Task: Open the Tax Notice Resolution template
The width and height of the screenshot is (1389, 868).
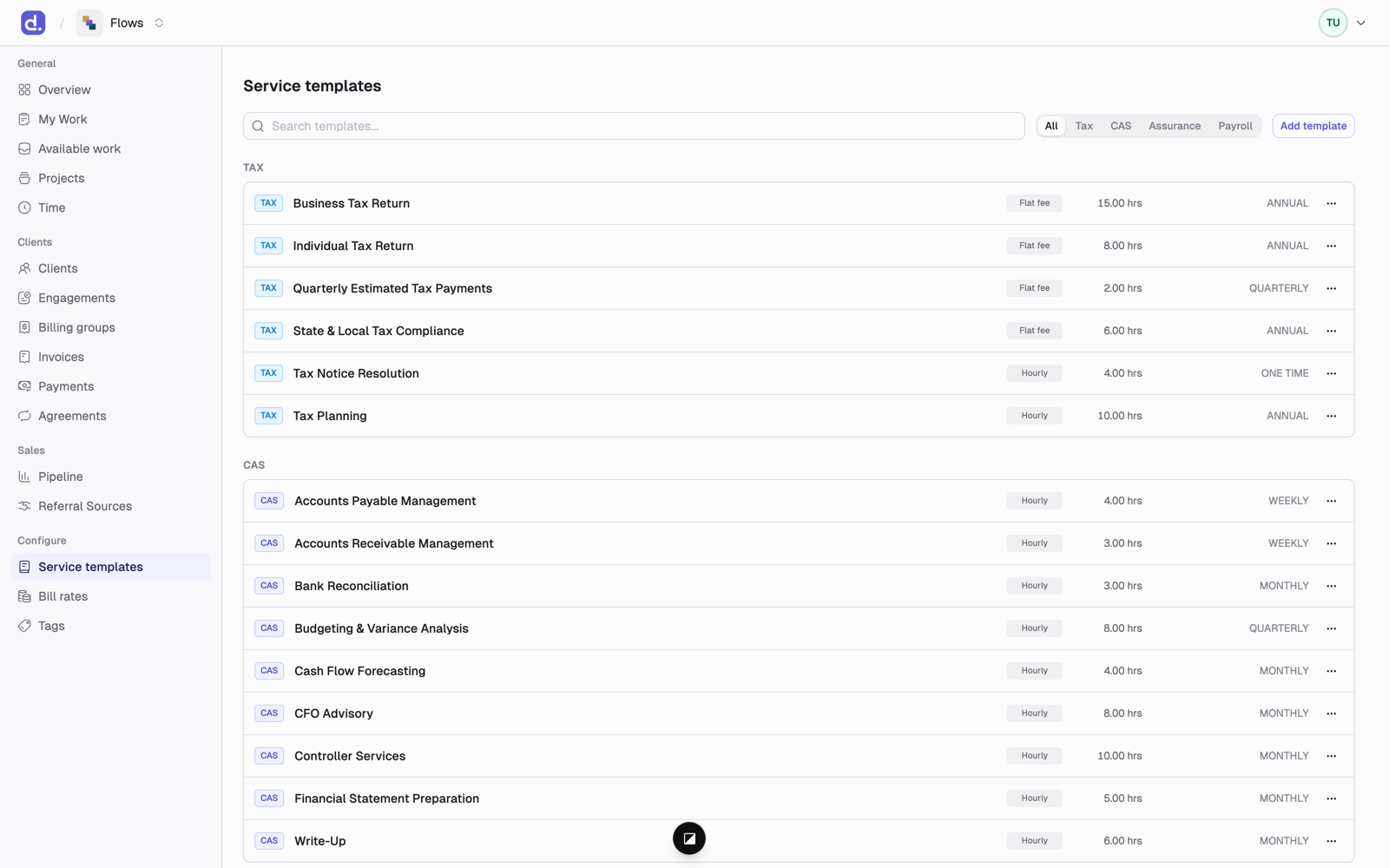Action: 799,373
